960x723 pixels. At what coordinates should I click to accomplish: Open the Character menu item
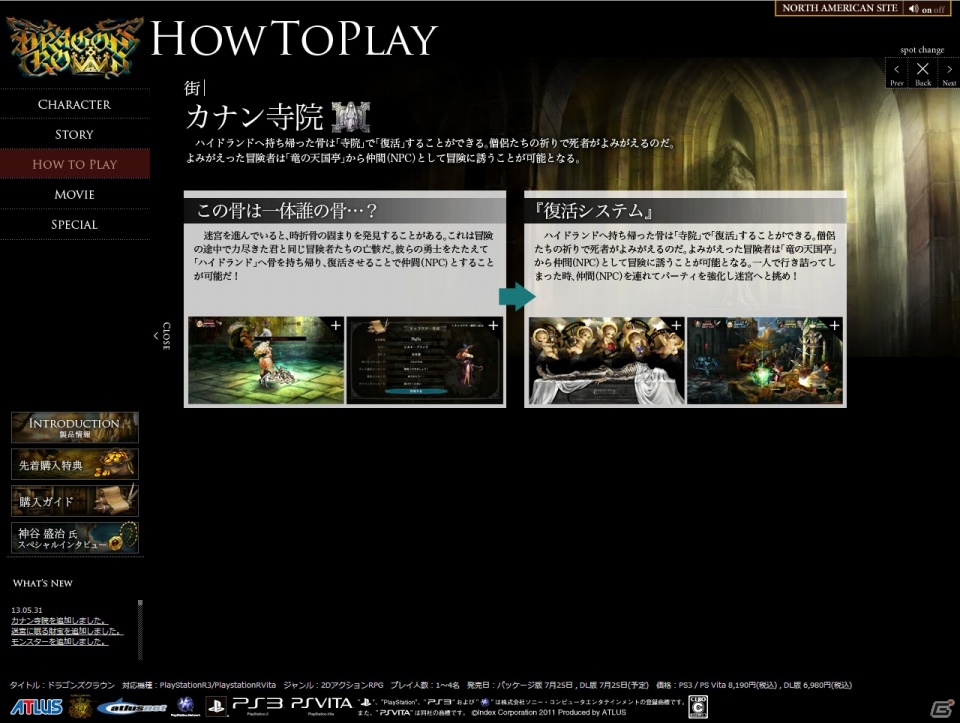point(75,105)
